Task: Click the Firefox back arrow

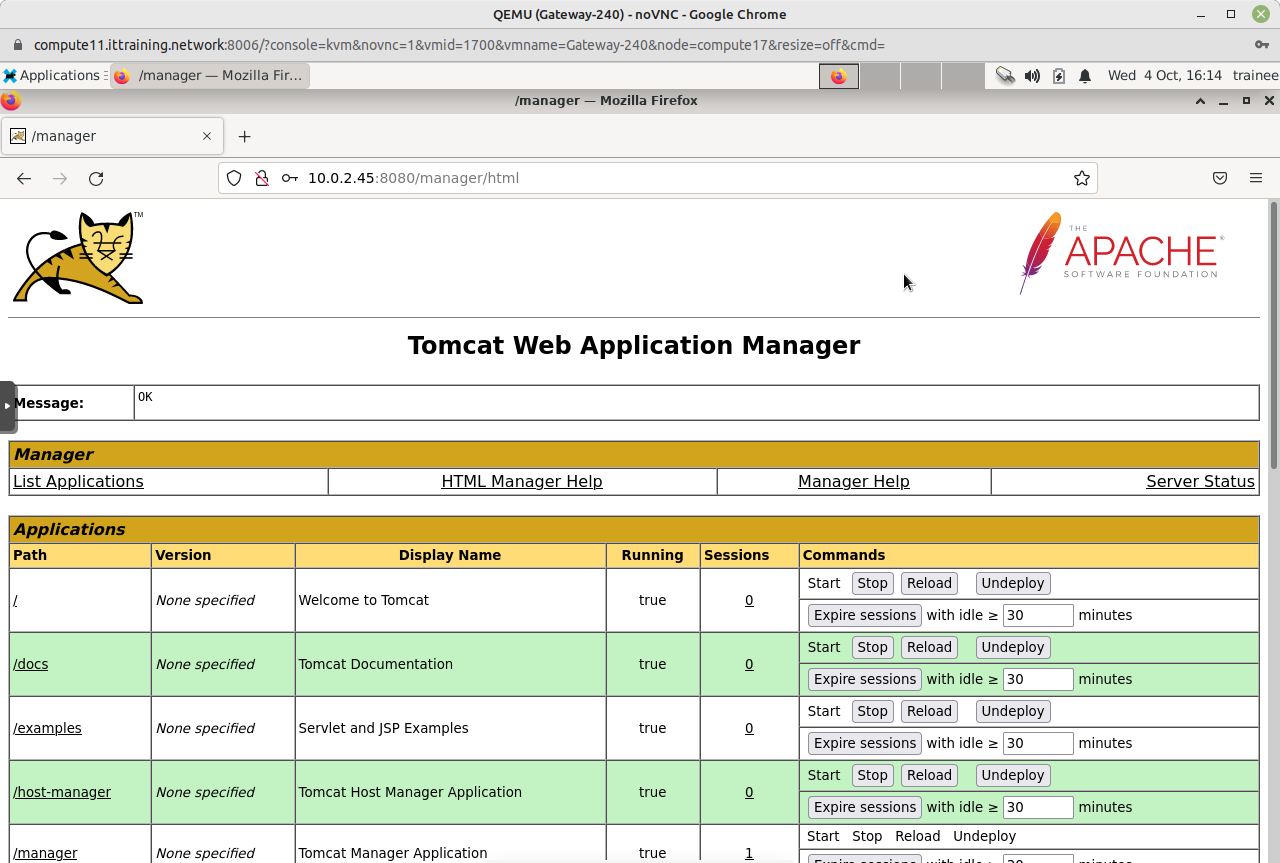Action: [x=24, y=178]
